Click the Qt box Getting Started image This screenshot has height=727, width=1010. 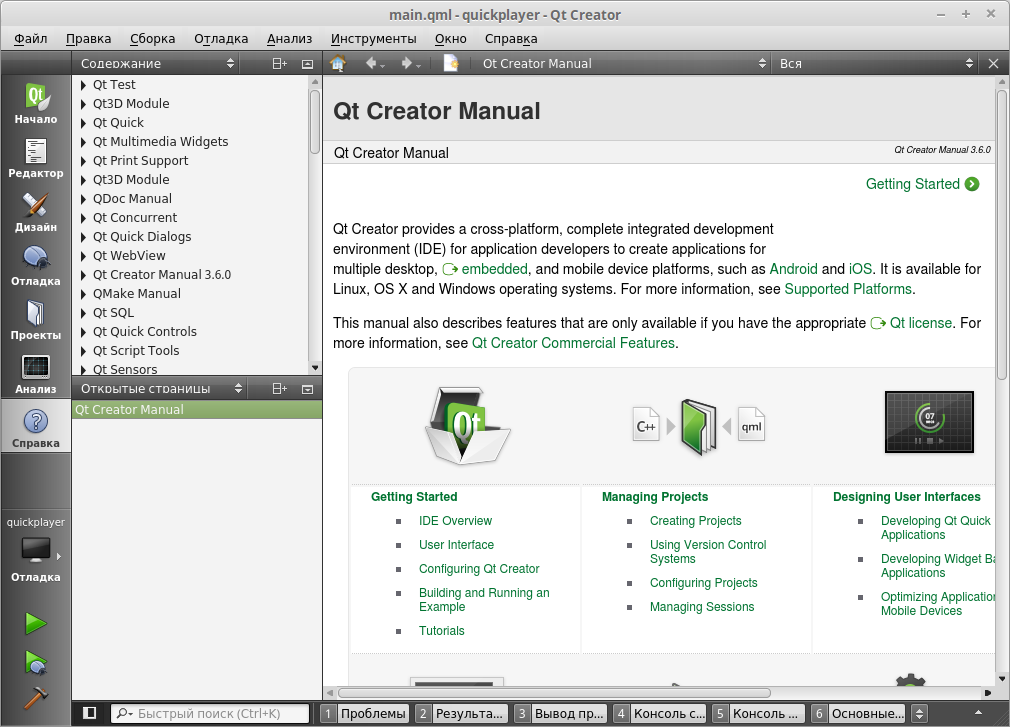click(466, 426)
